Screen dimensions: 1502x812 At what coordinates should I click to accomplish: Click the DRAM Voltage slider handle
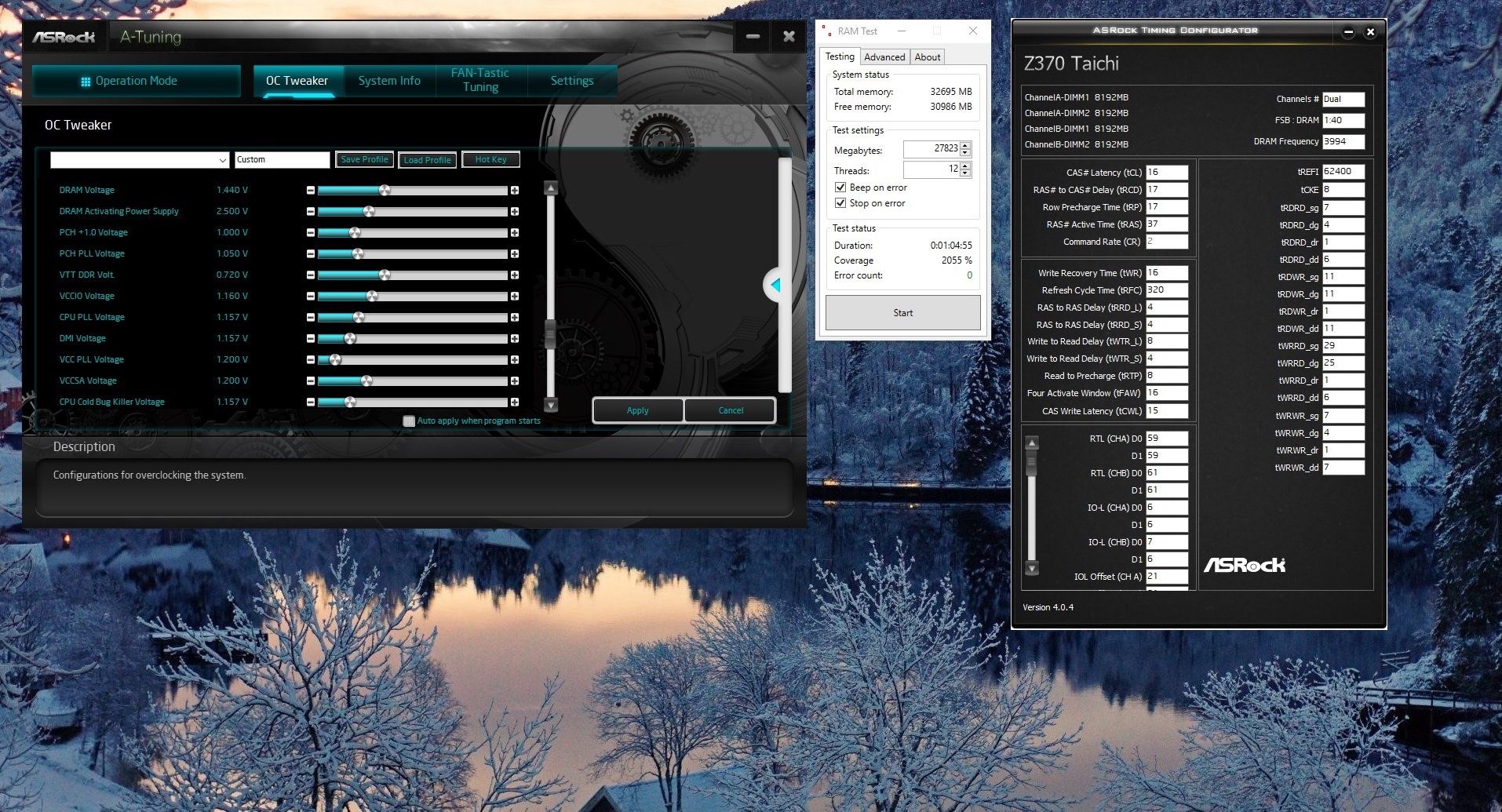coord(385,191)
